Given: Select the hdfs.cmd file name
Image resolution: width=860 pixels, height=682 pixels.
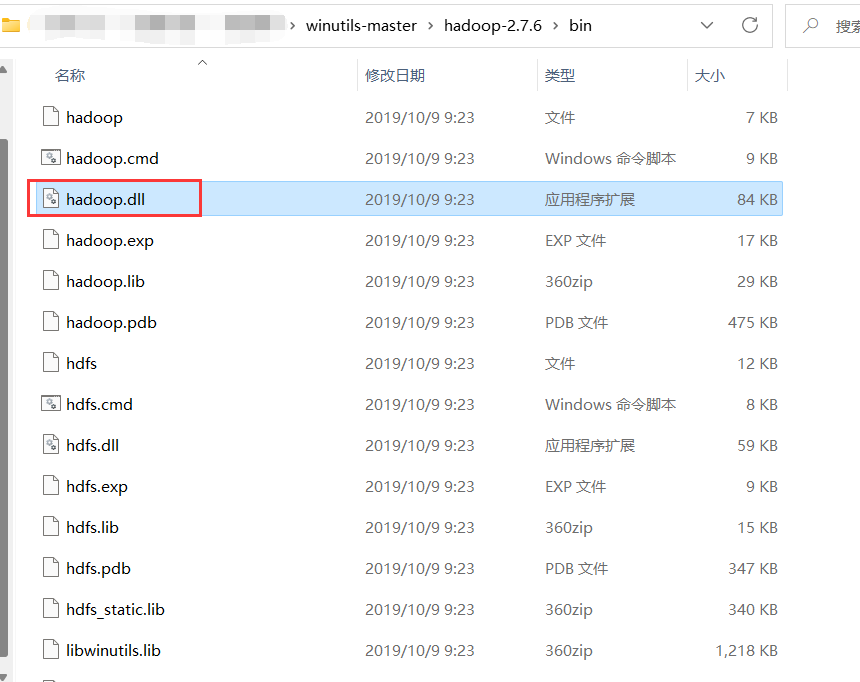Looking at the screenshot, I should (99, 404).
